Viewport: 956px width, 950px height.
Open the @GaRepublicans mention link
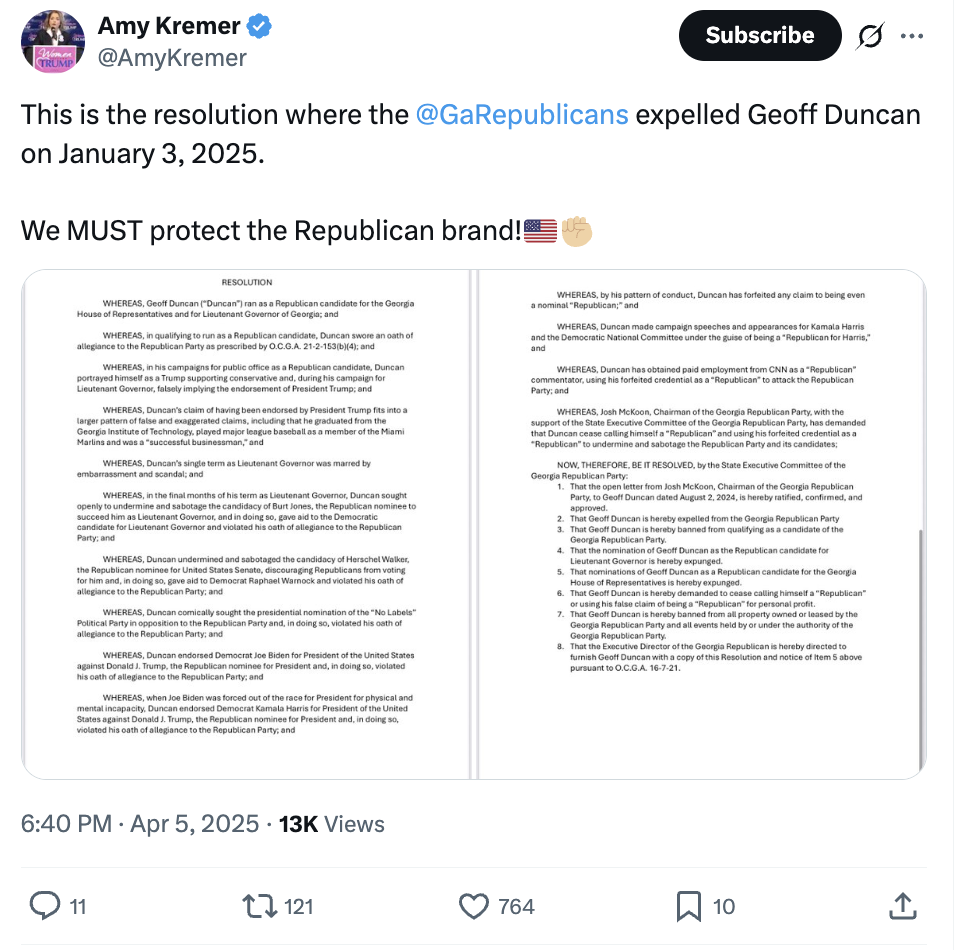522,114
